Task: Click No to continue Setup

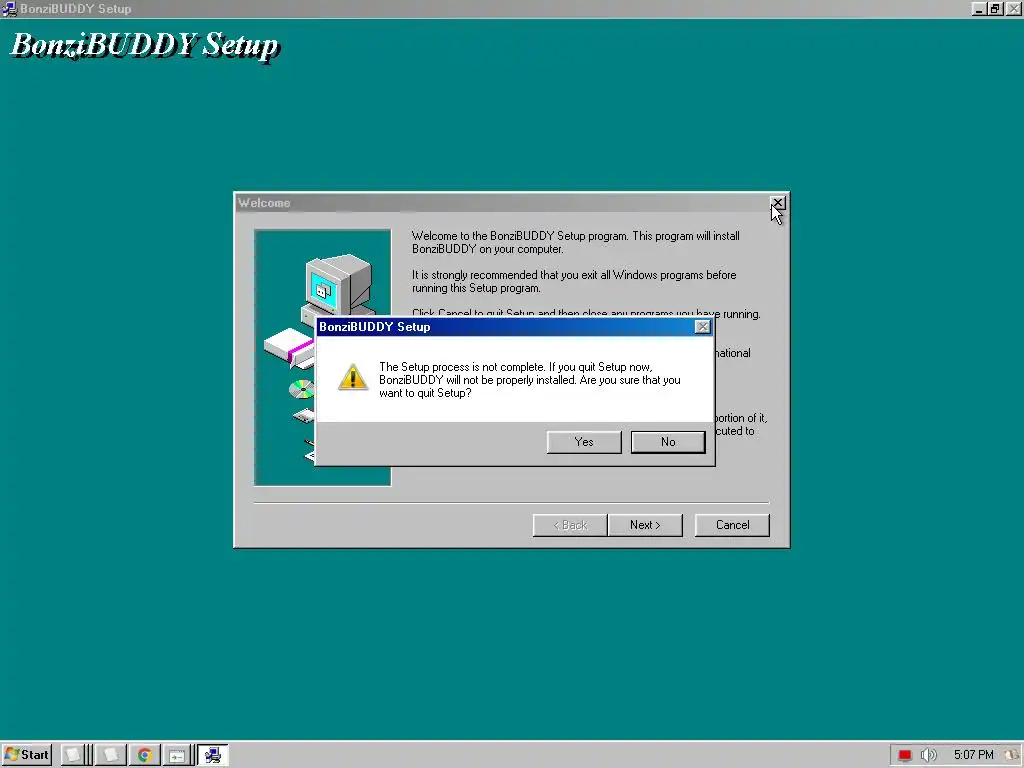Action: [667, 442]
